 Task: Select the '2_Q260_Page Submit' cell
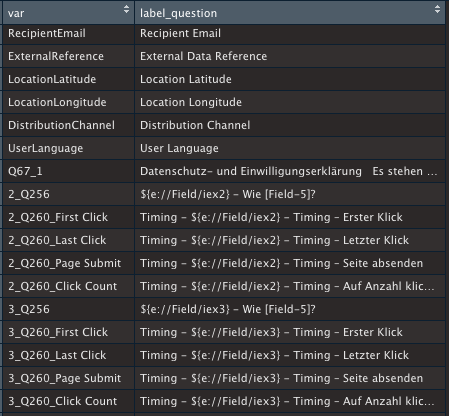[69, 263]
